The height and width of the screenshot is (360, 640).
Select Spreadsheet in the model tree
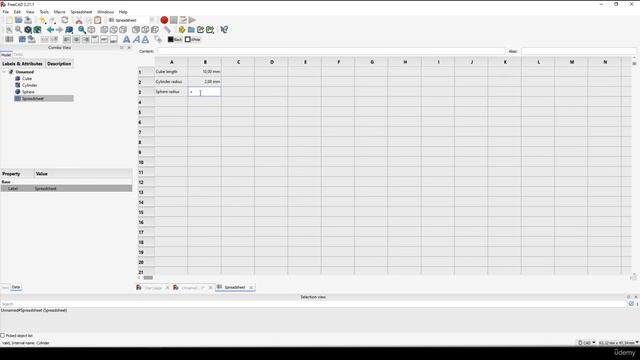pyautogui.click(x=33, y=99)
